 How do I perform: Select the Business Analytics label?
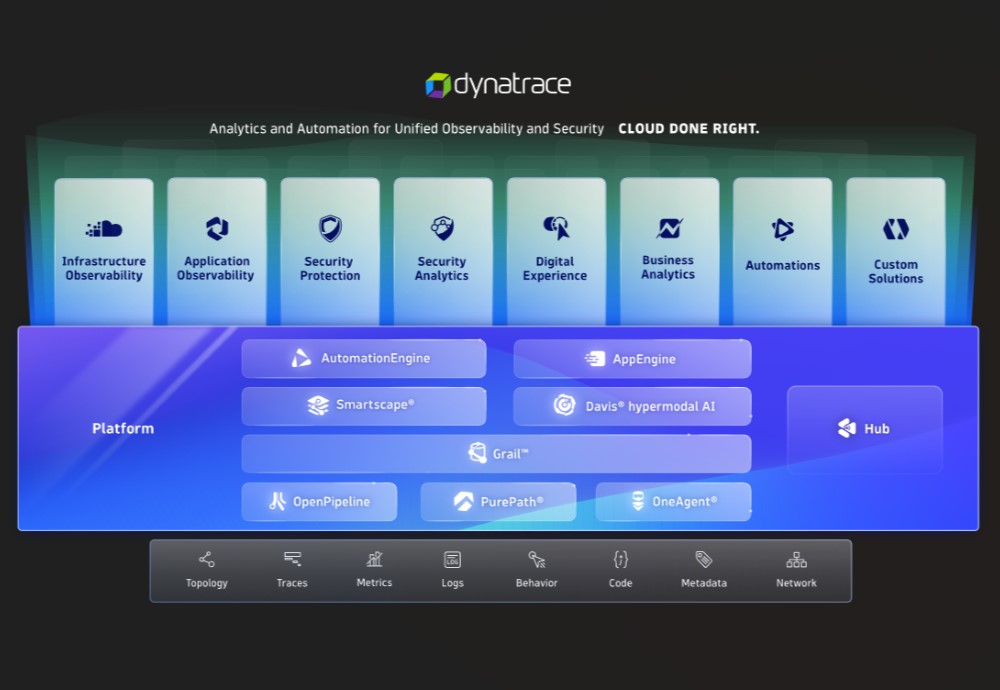click(668, 267)
